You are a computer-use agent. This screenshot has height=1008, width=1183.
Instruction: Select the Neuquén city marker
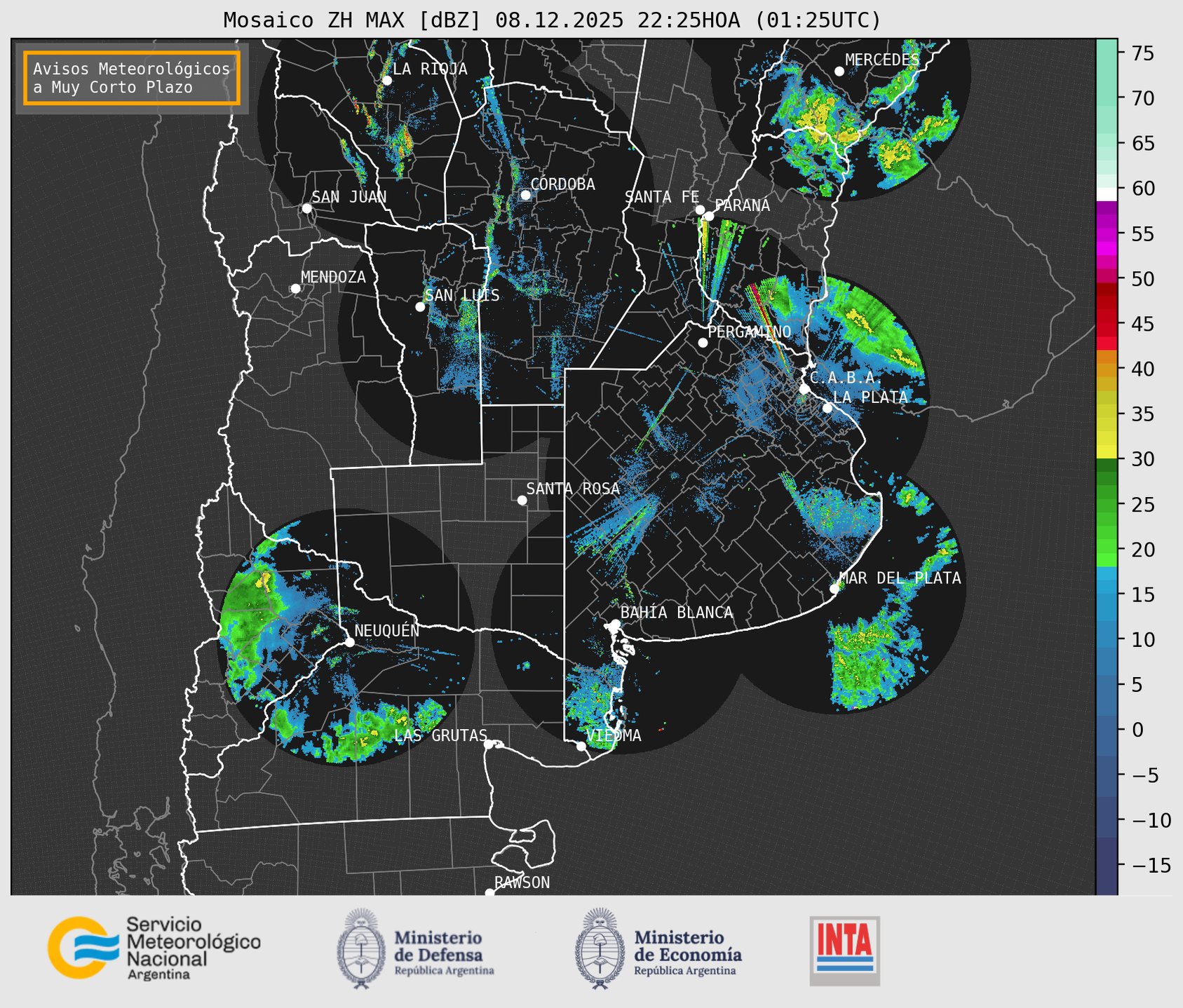click(349, 642)
